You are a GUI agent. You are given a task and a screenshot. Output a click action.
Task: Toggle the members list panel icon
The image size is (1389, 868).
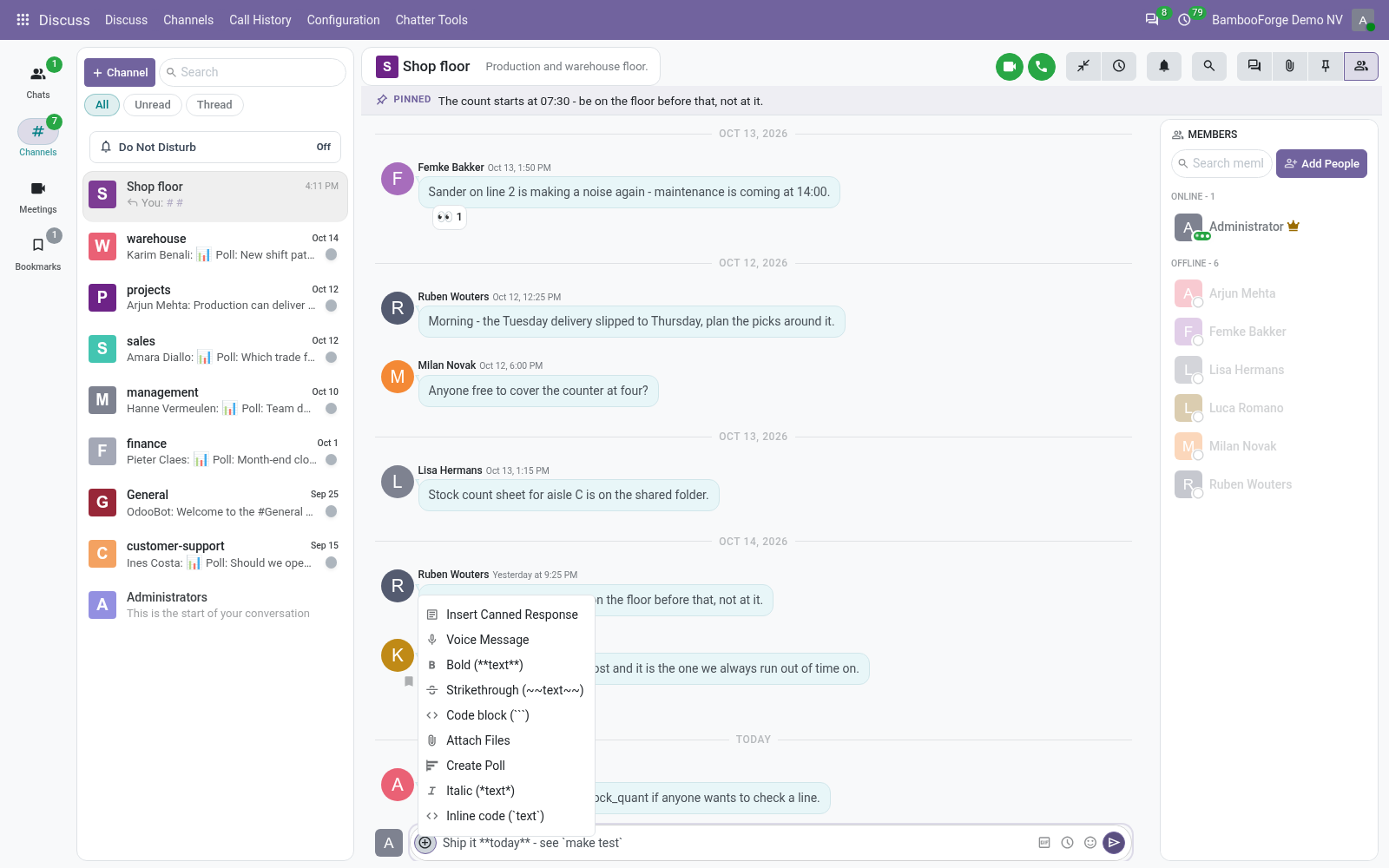coord(1361,66)
